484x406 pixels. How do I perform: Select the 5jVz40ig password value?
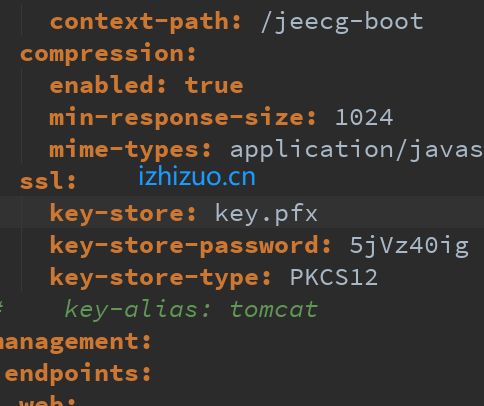(x=409, y=246)
